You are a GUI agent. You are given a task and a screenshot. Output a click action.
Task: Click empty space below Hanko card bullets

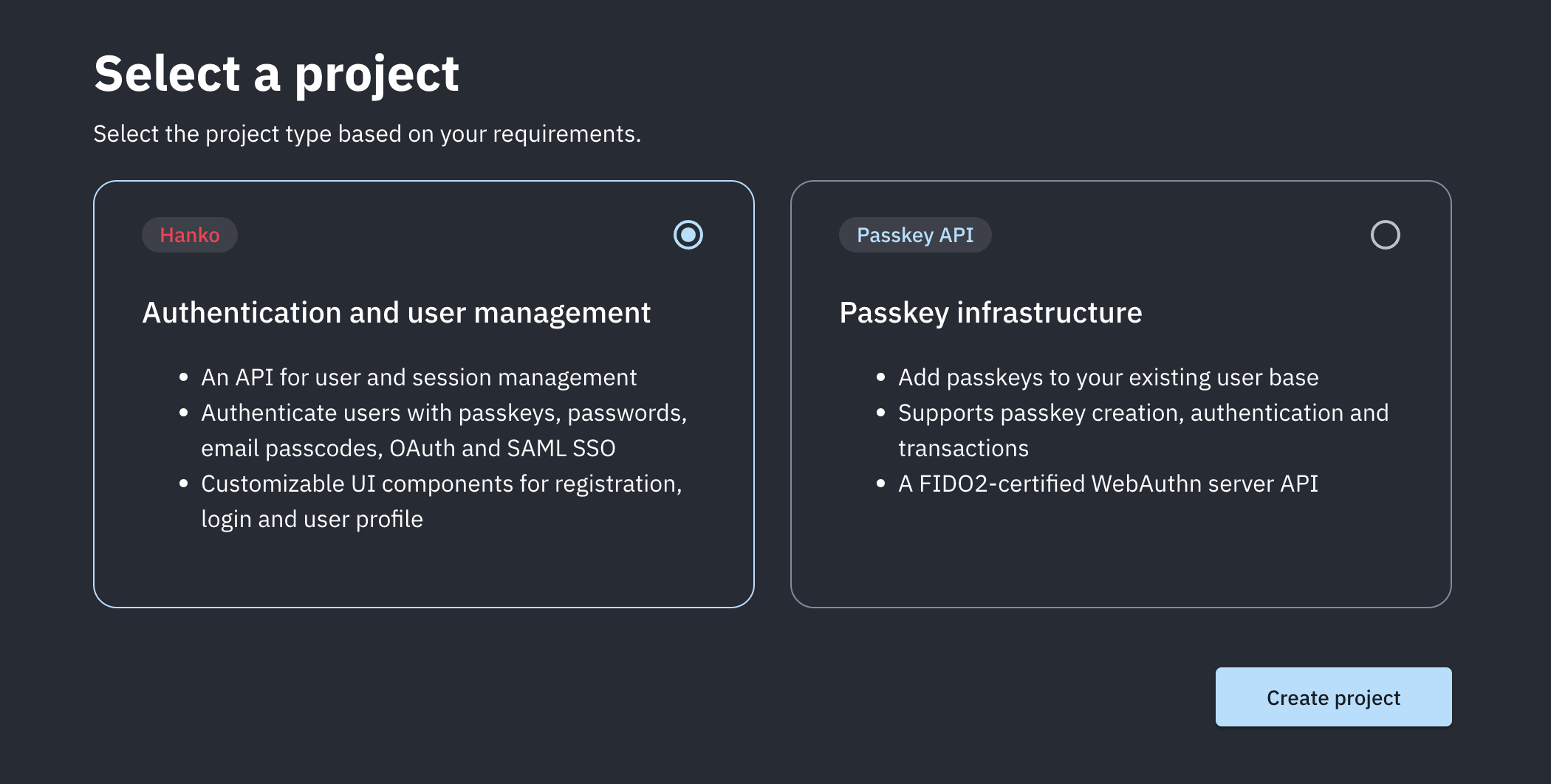click(x=424, y=568)
